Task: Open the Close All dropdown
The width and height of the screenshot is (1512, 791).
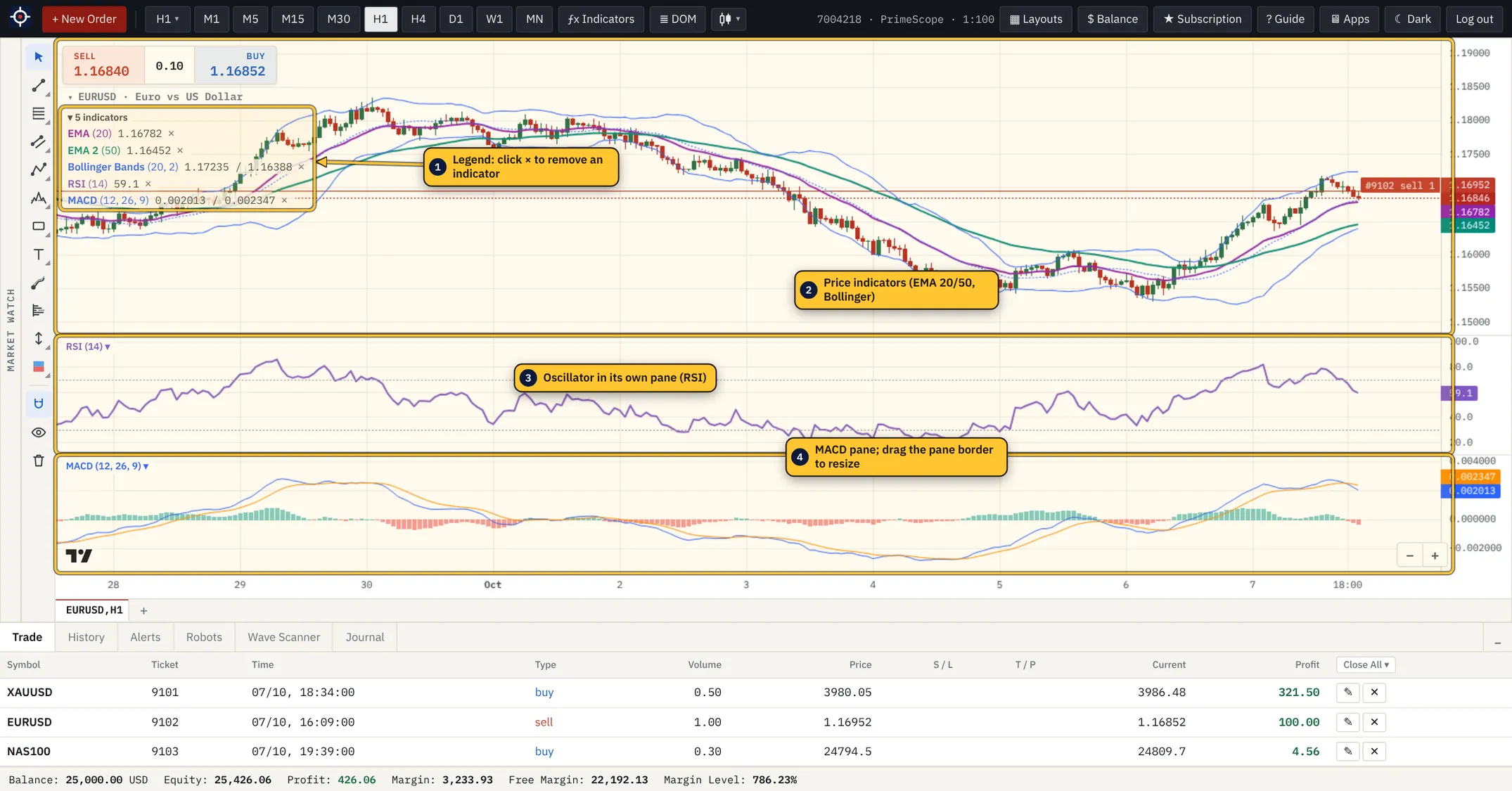Action: (x=1366, y=664)
